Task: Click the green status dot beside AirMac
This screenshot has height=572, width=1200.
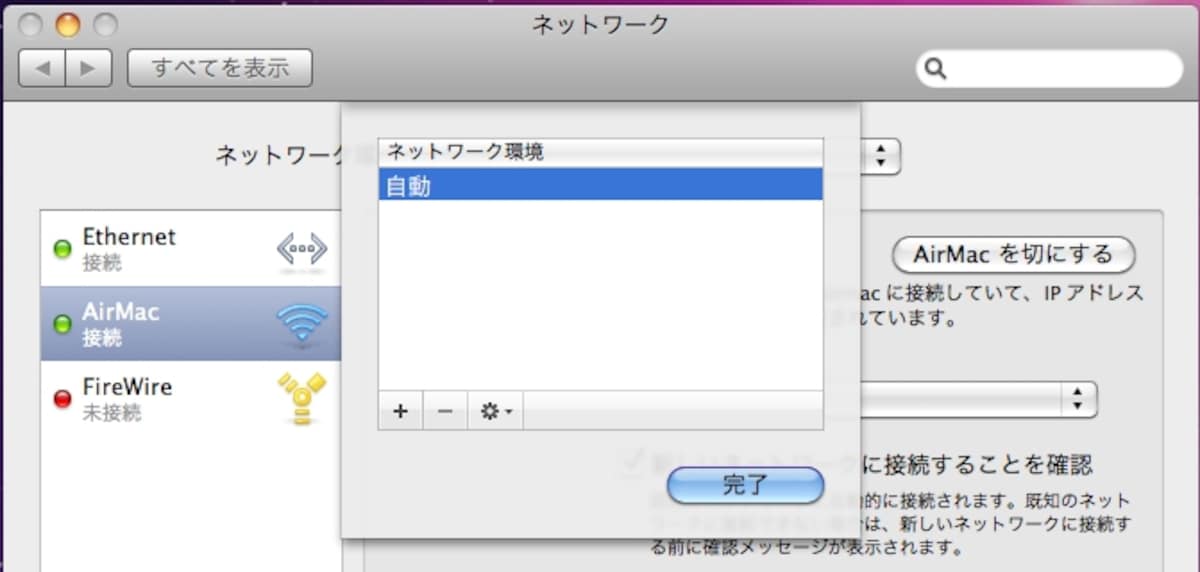Action: [62, 324]
